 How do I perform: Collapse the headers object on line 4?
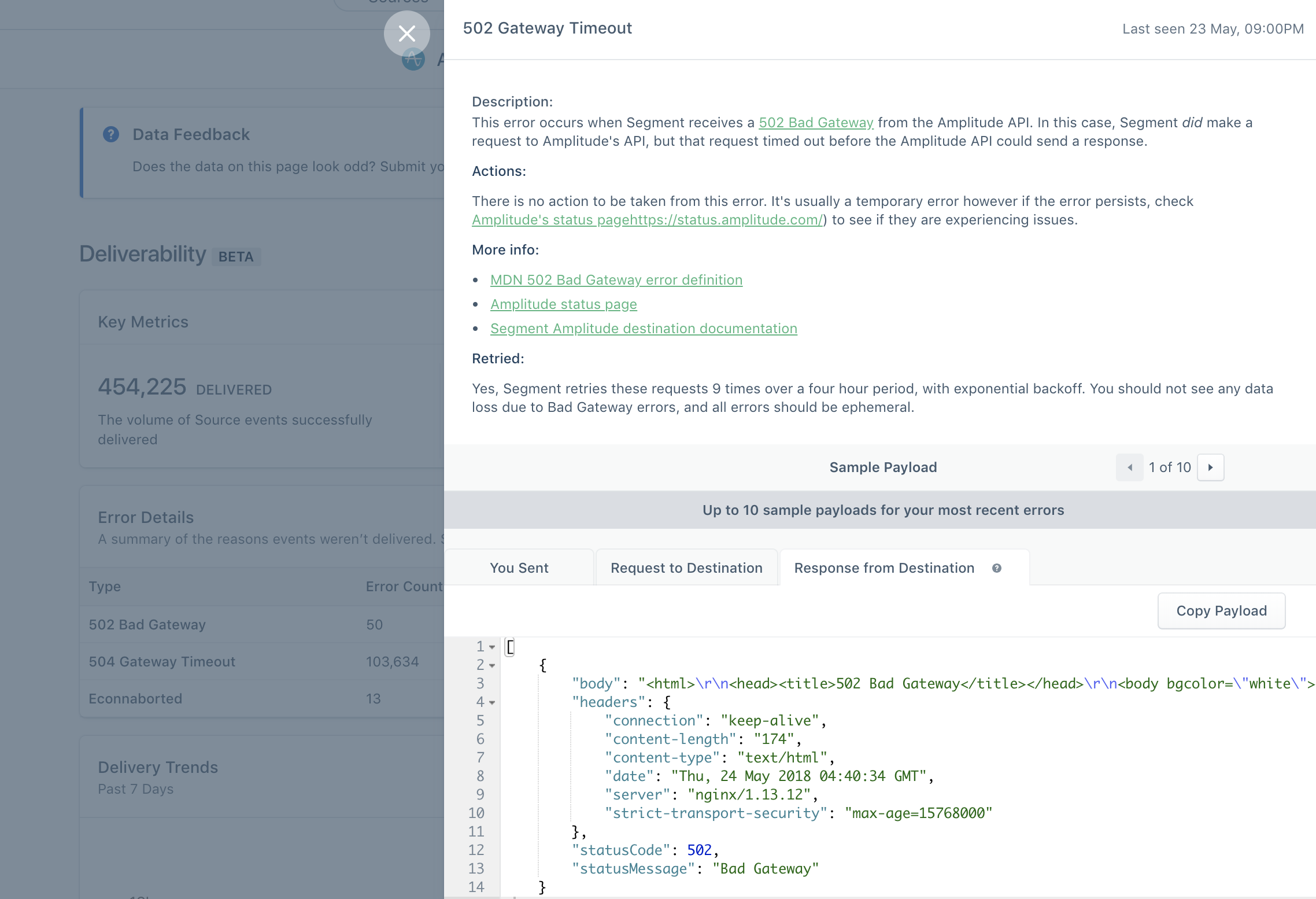coord(492,702)
